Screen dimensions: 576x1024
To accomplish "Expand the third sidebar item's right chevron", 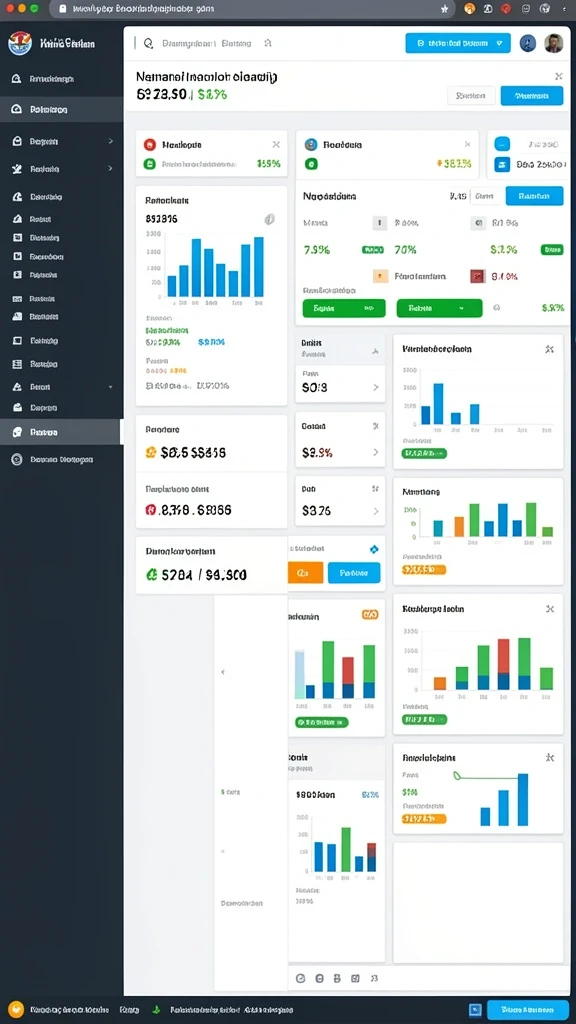I will [110, 141].
